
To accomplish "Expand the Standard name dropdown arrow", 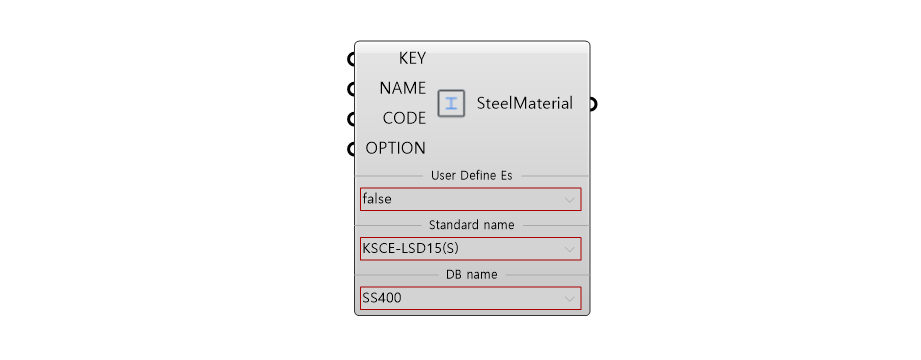I will (569, 249).
